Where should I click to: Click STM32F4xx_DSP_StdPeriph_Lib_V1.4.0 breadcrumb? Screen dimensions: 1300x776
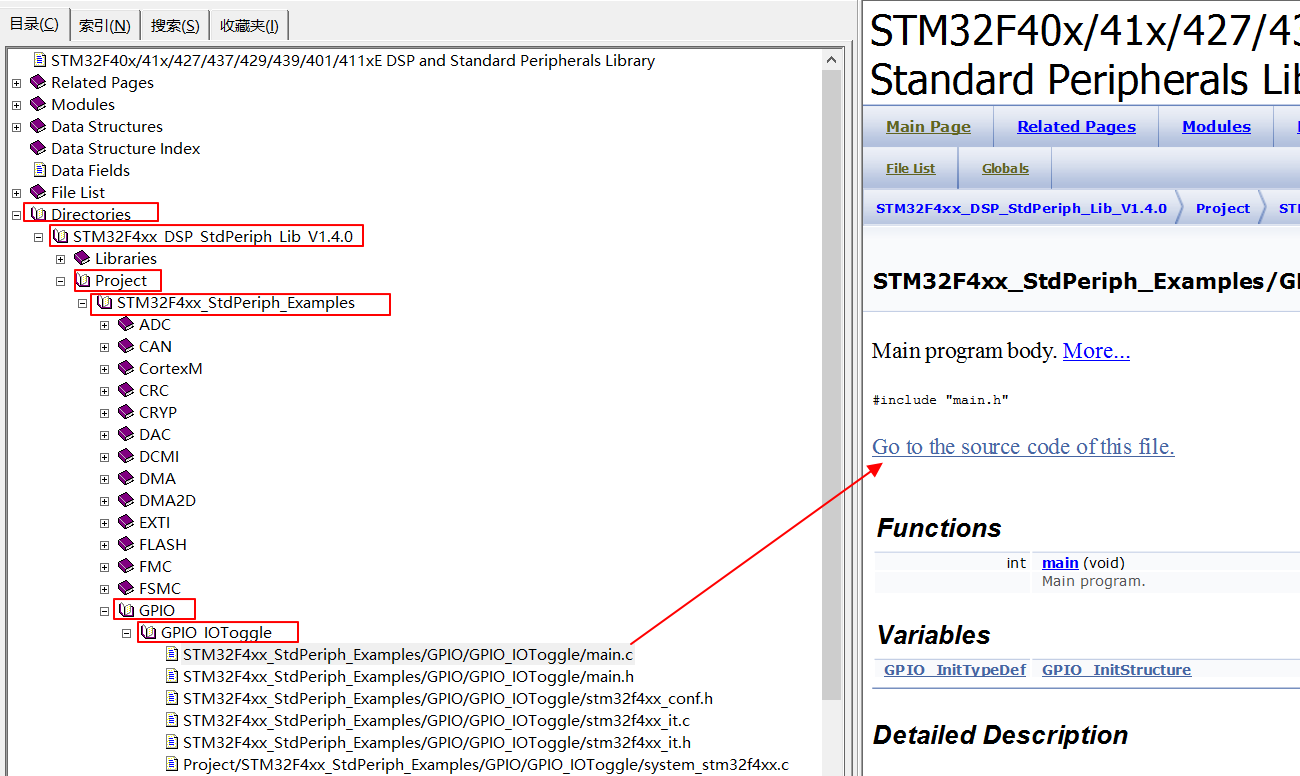coord(1021,209)
